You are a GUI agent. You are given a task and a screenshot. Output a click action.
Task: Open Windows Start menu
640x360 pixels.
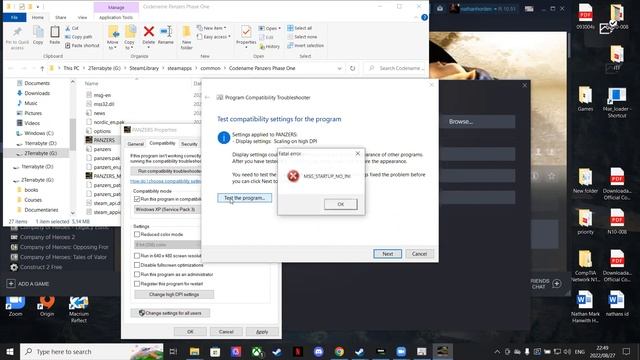[10, 351]
